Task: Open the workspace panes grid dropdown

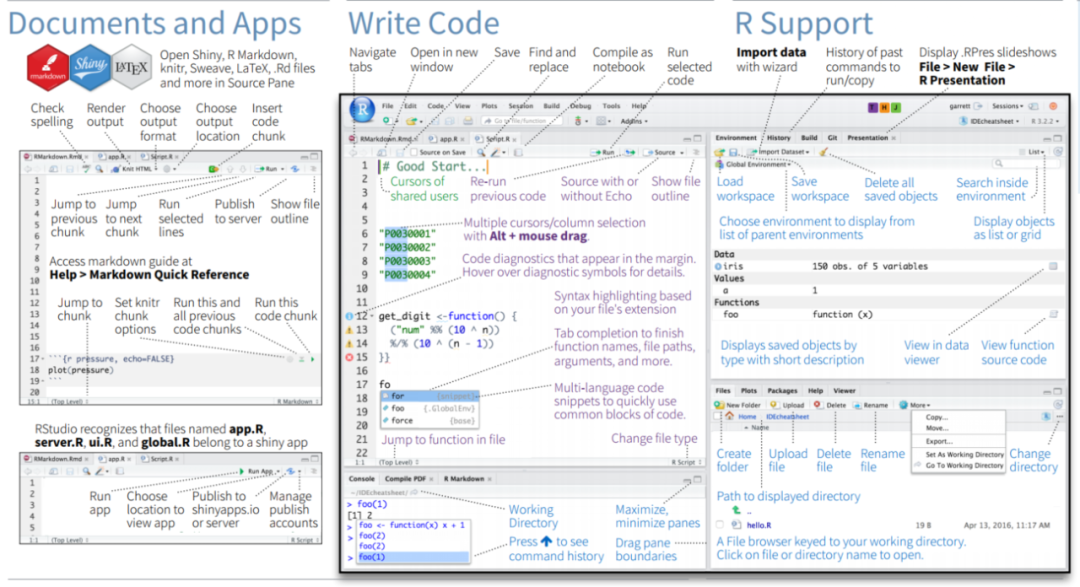Action: 604,121
